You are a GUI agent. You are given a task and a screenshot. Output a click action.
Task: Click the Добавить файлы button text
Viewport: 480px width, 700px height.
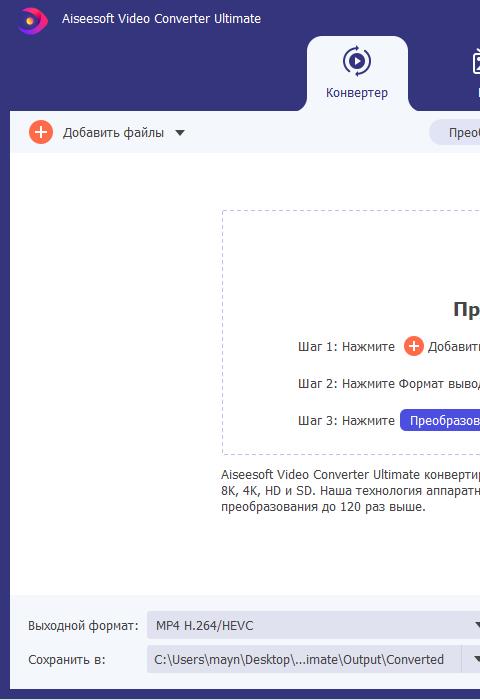[x=113, y=133]
